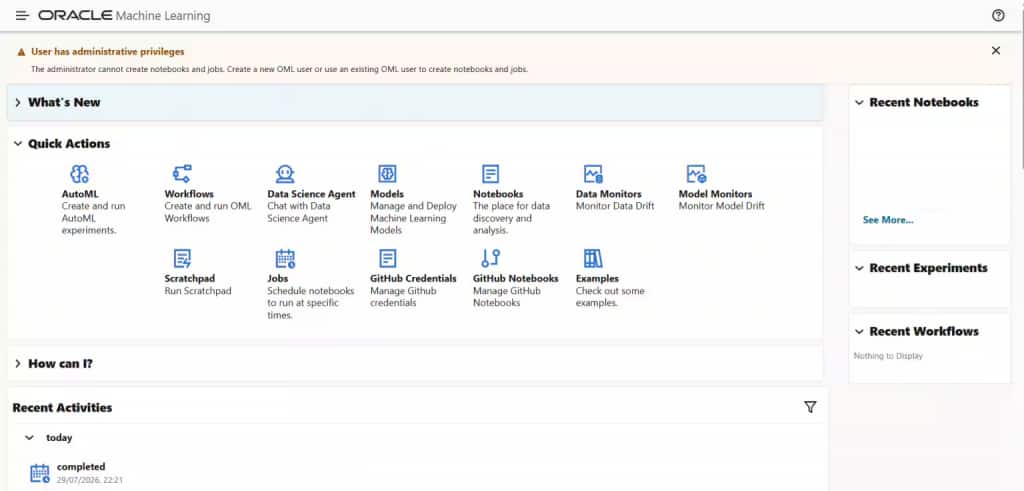
Task: Collapse the today activity group
Action: [x=29, y=437]
